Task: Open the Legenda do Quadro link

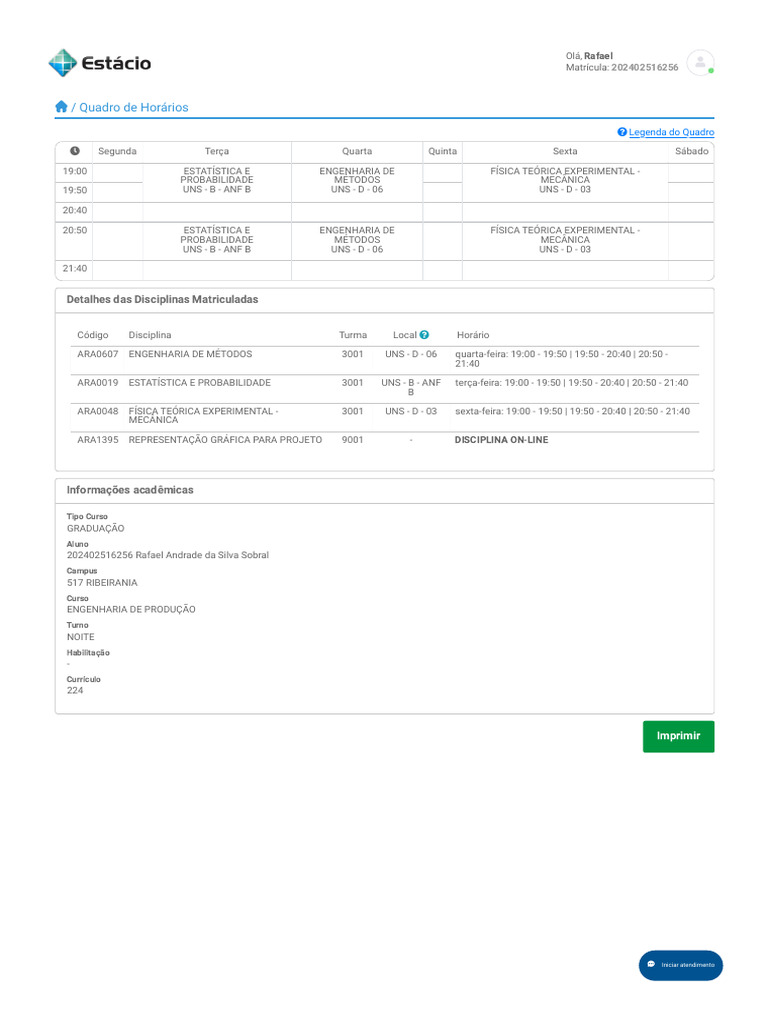Action: (x=671, y=132)
